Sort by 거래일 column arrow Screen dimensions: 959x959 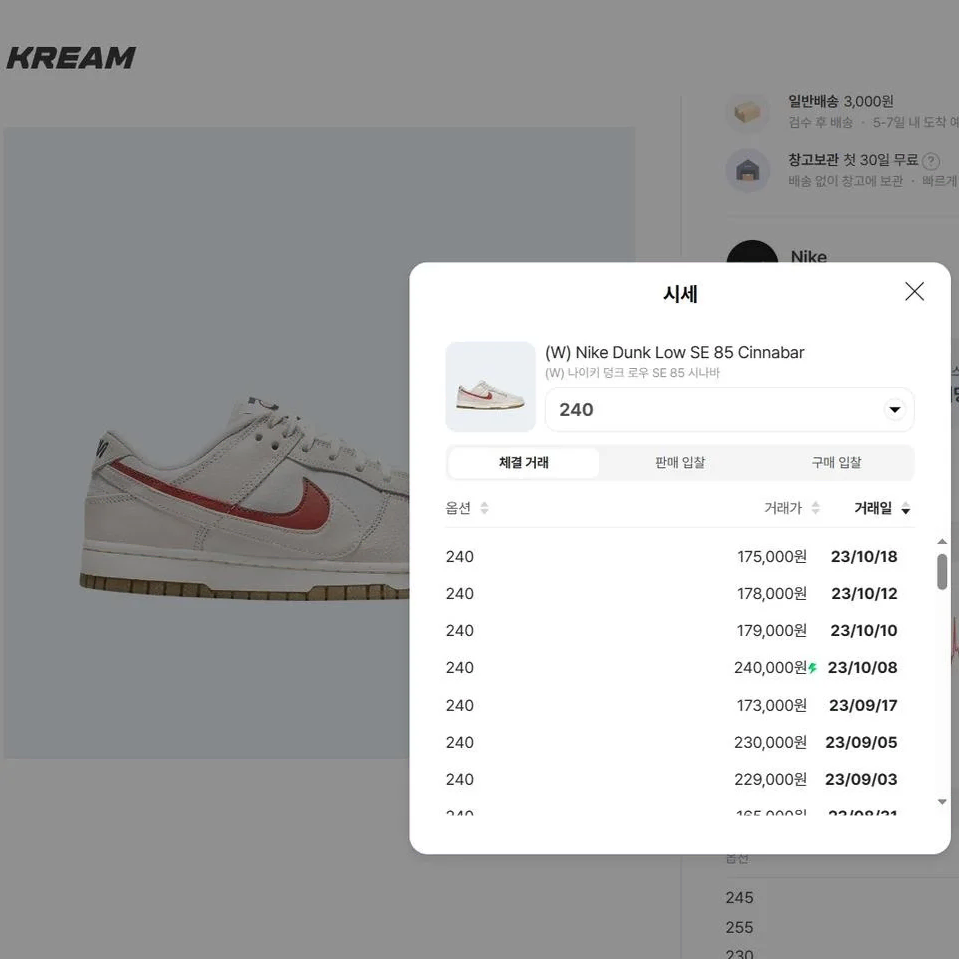click(905, 508)
